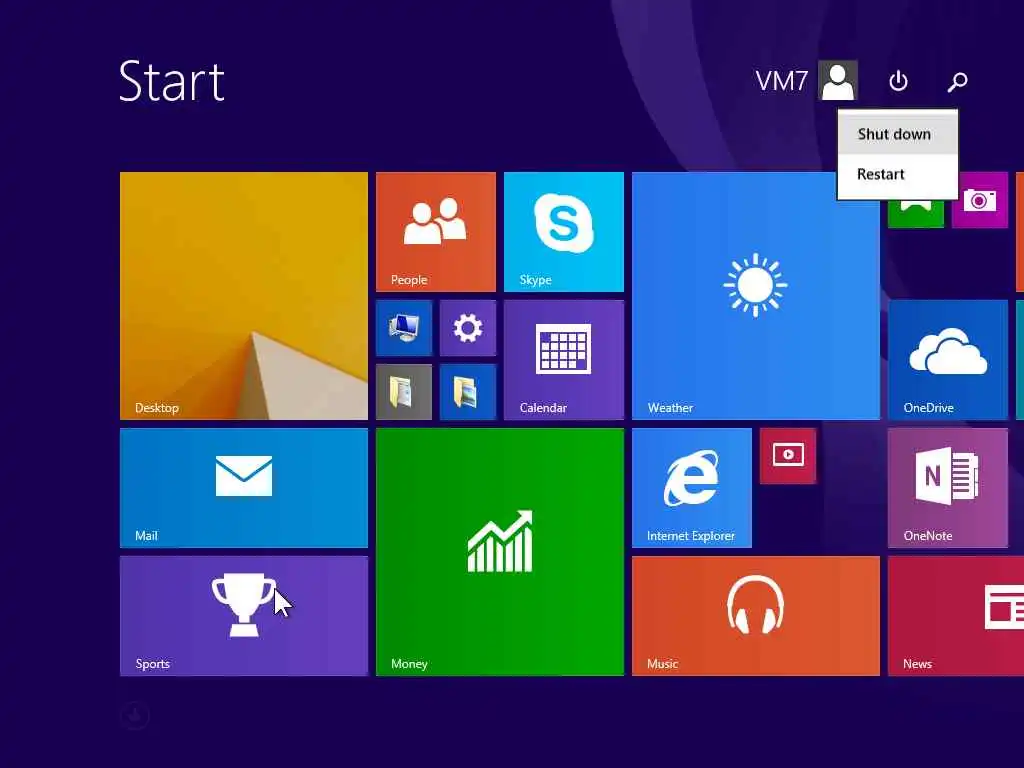This screenshot has width=1024, height=768.
Task: Open the This PC small tile
Action: click(x=404, y=328)
